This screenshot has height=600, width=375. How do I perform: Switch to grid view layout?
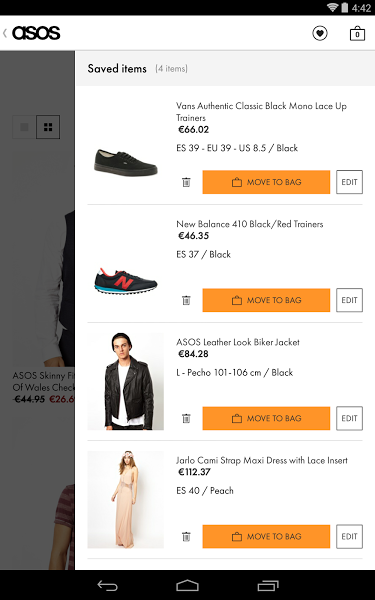tap(48, 127)
